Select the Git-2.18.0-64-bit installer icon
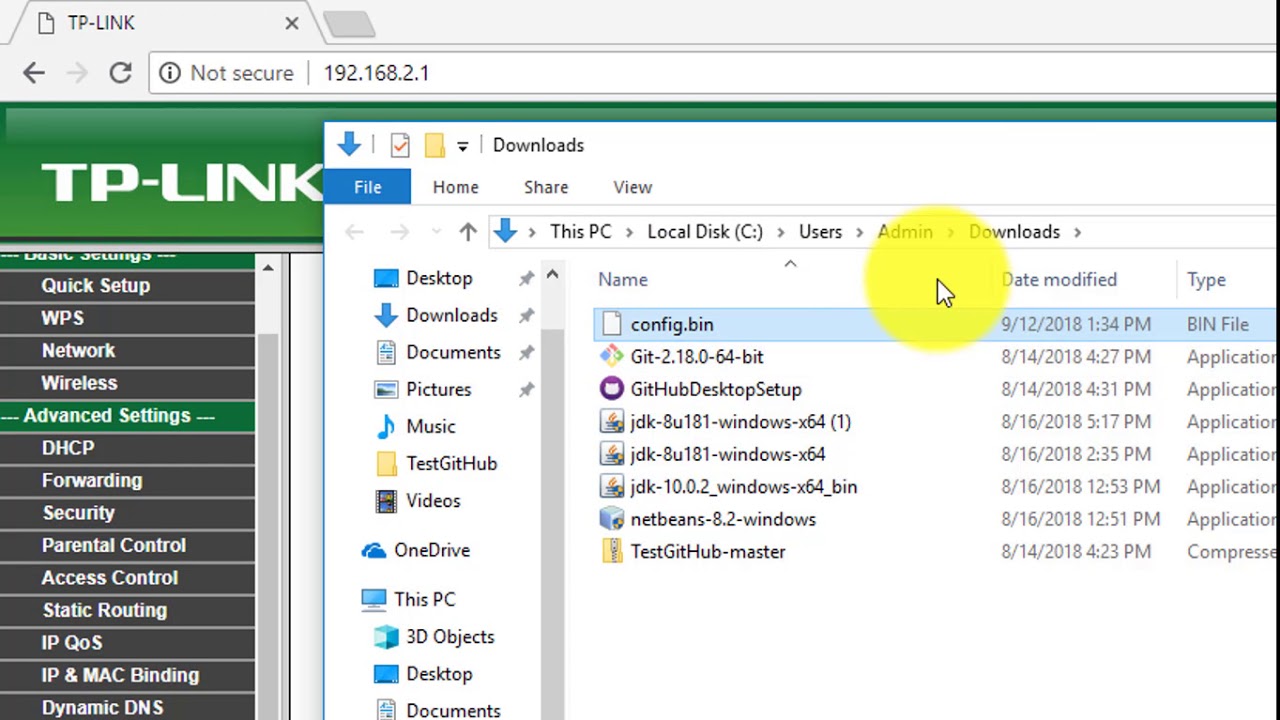 click(612, 356)
